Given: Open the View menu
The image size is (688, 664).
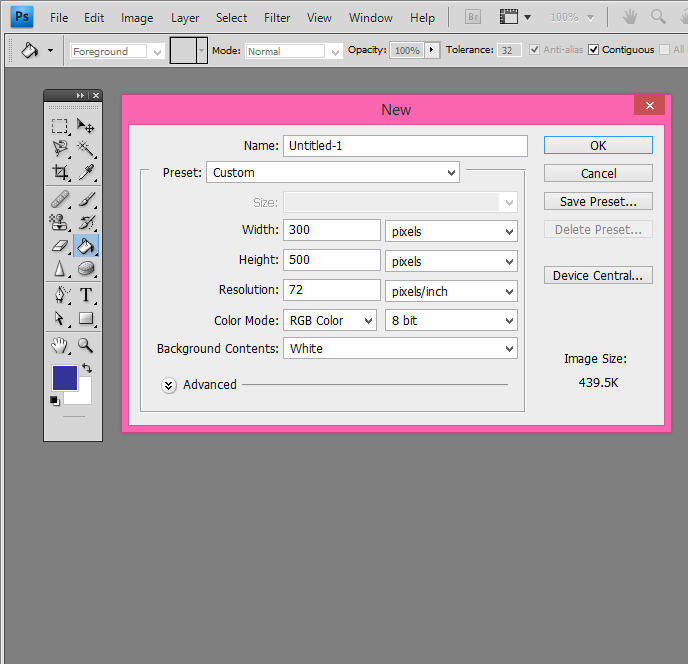Looking at the screenshot, I should point(319,18).
